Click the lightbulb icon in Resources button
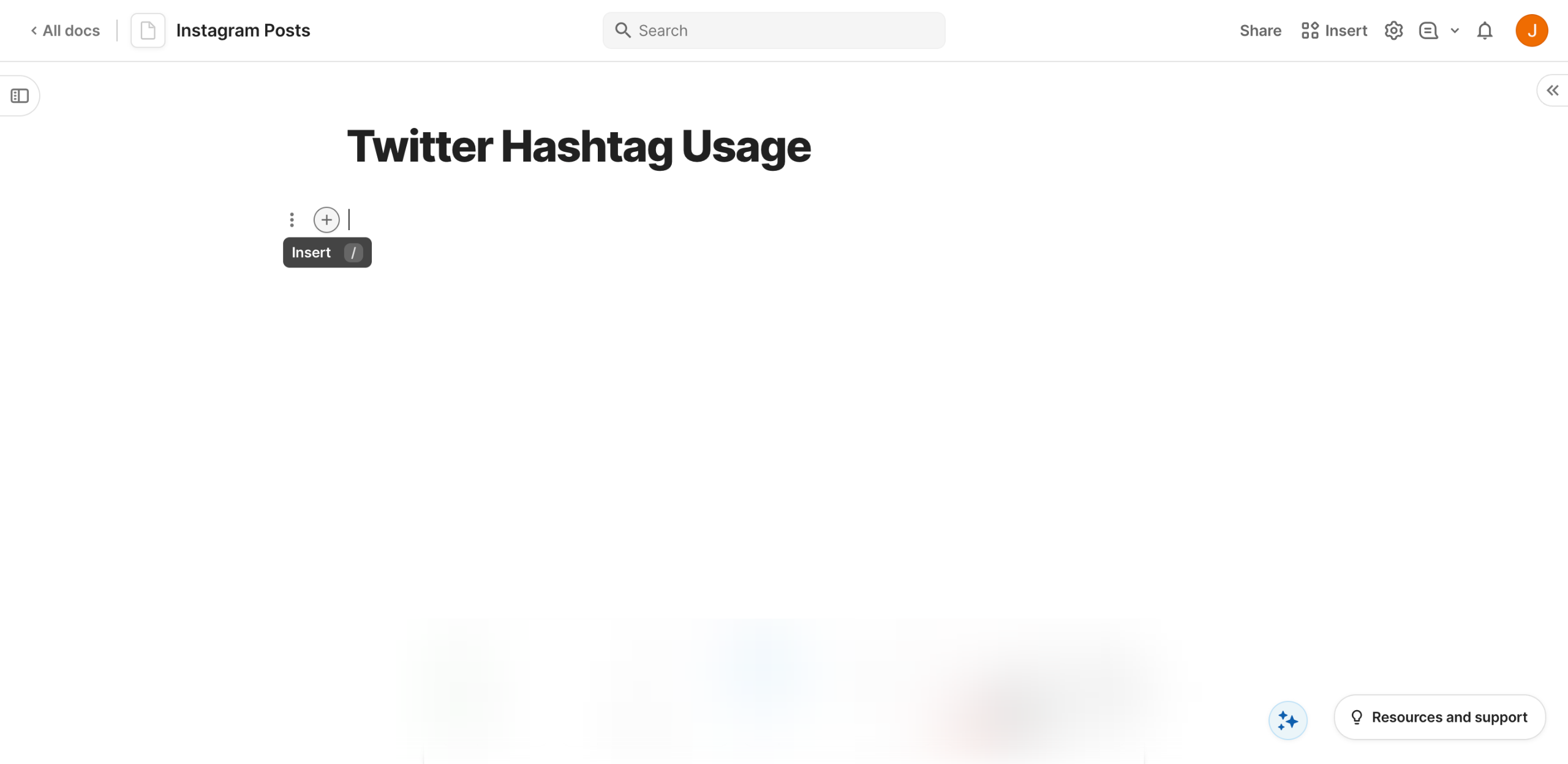 tap(1357, 717)
